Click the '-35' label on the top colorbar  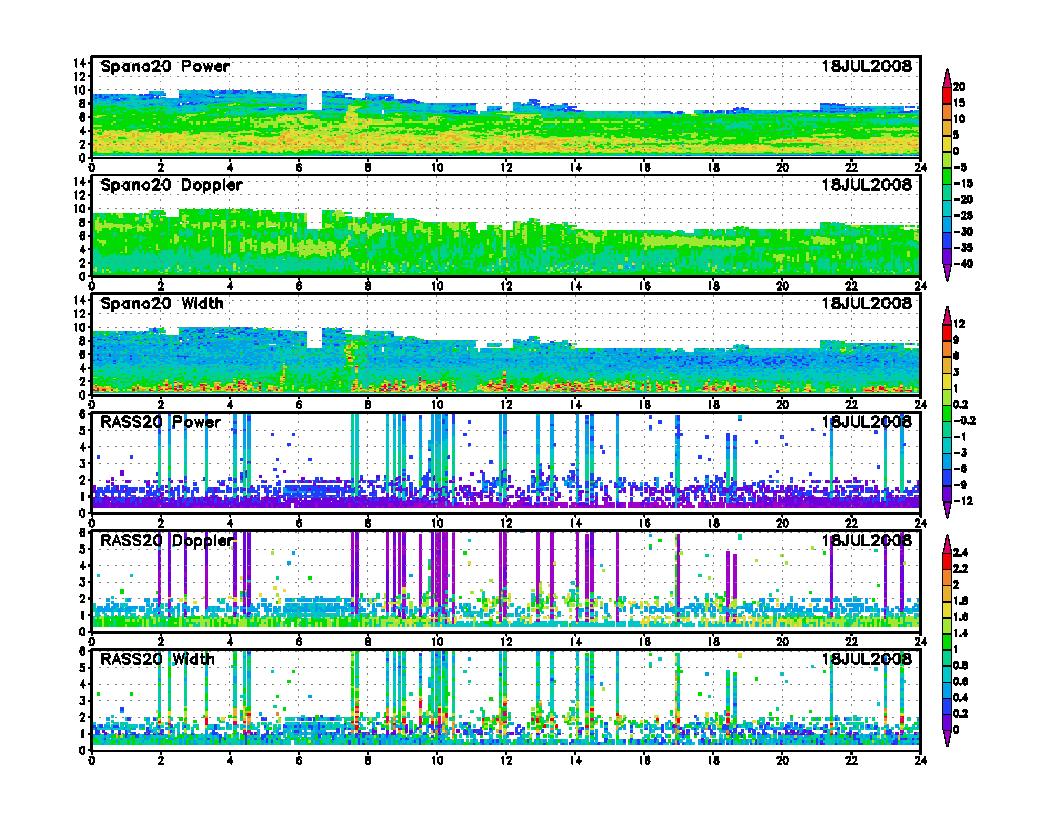click(x=963, y=248)
